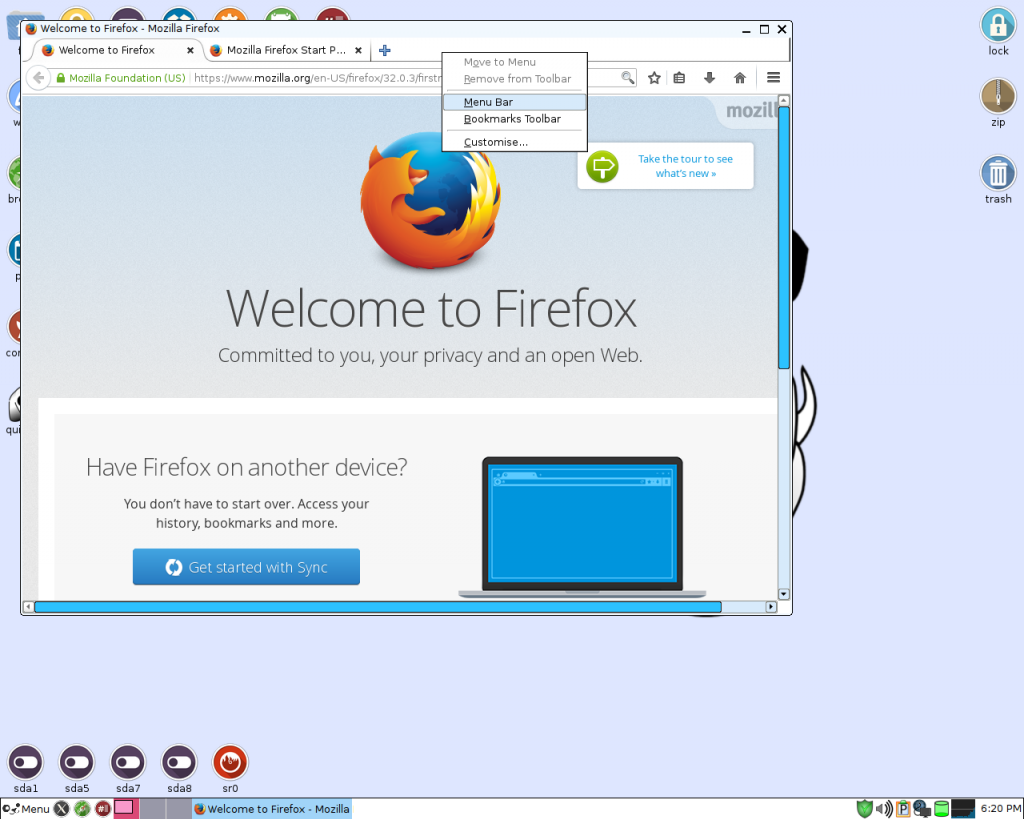The height and width of the screenshot is (819, 1024).
Task: Bookmark this page with the star icon
Action: pyautogui.click(x=654, y=78)
